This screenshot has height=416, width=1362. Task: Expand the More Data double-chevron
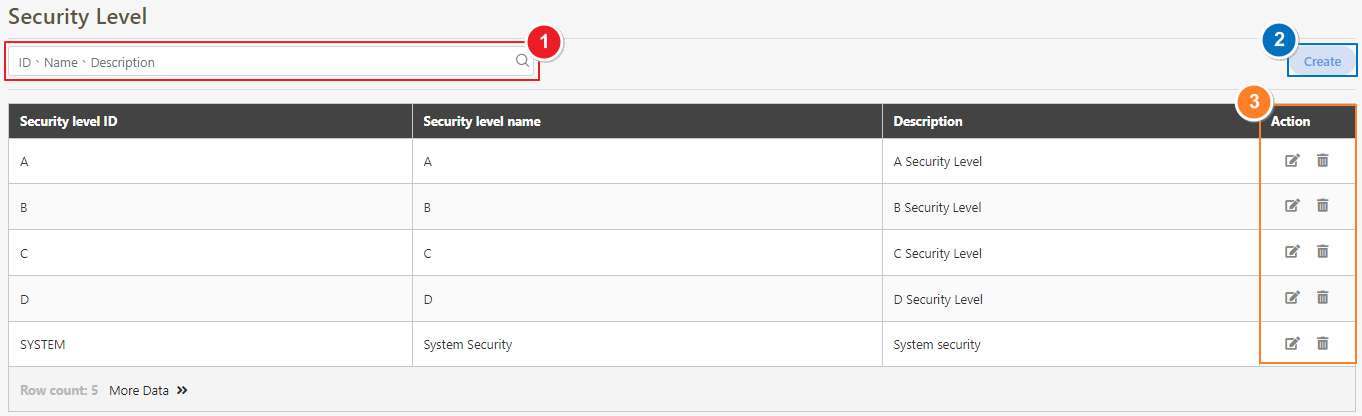pyautogui.click(x=182, y=391)
